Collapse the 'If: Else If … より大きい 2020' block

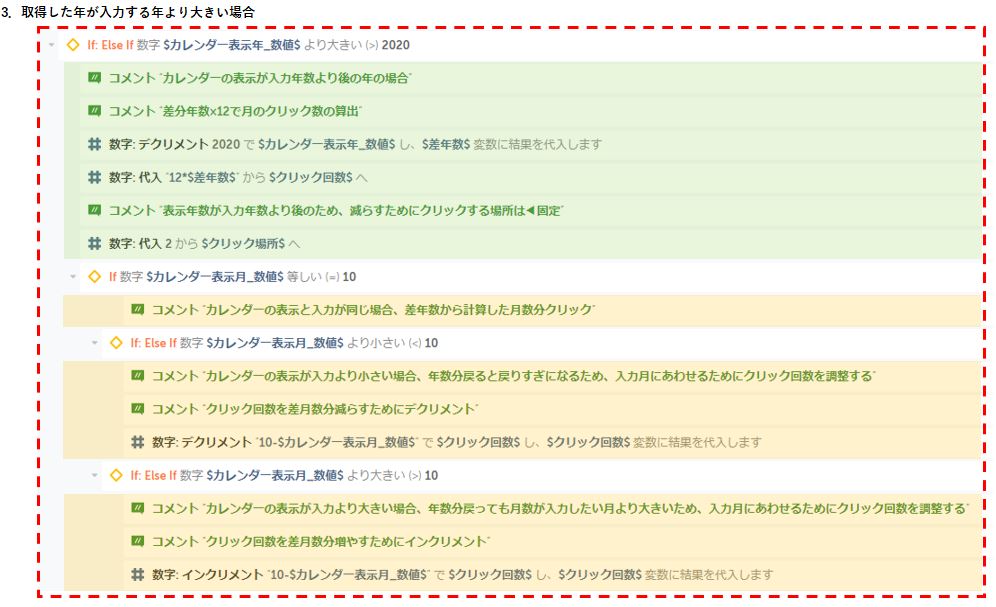point(51,45)
